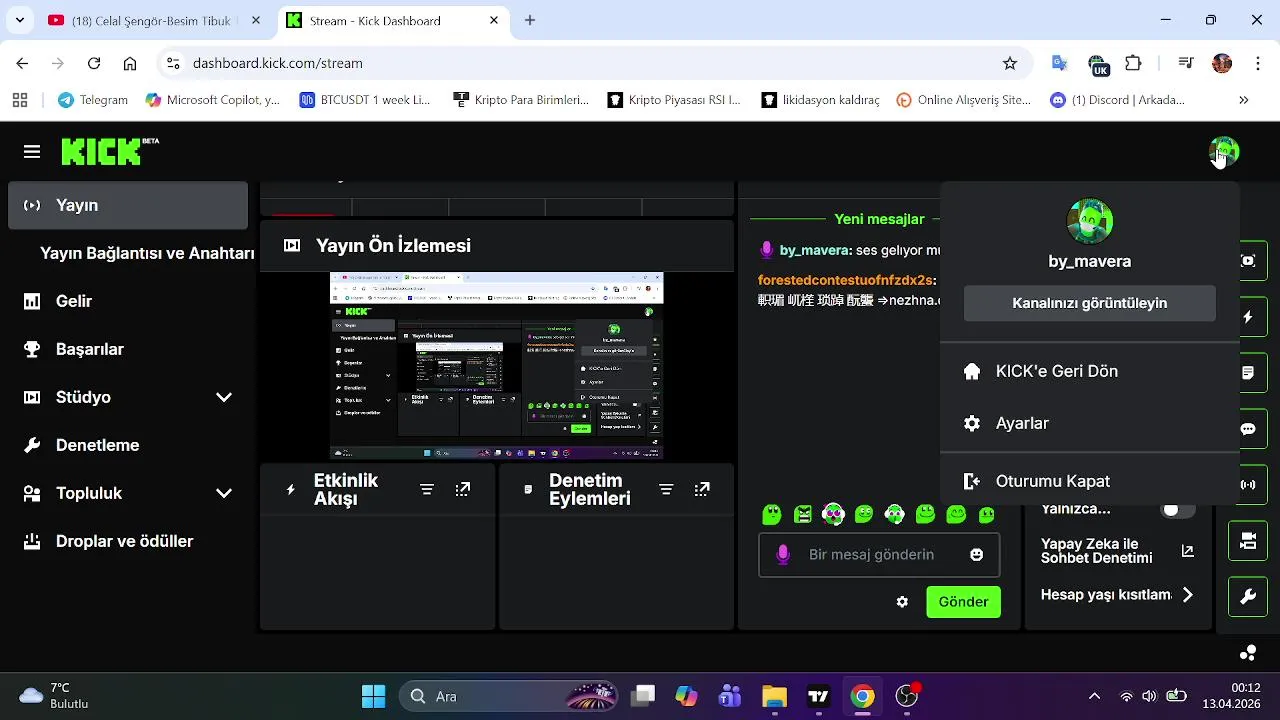Open the chat bubble icon in right toolbar

point(1248,429)
